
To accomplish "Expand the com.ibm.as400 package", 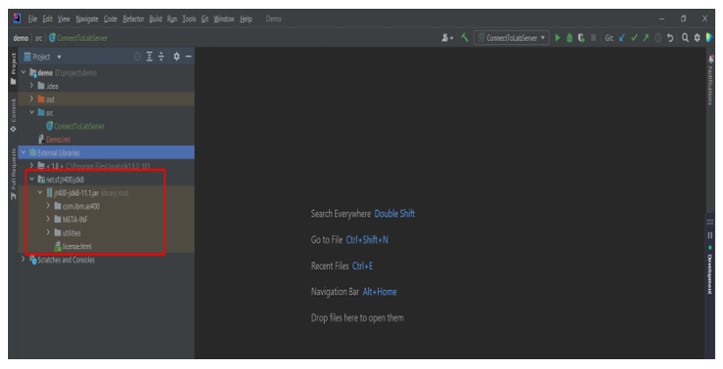I will point(48,206).
